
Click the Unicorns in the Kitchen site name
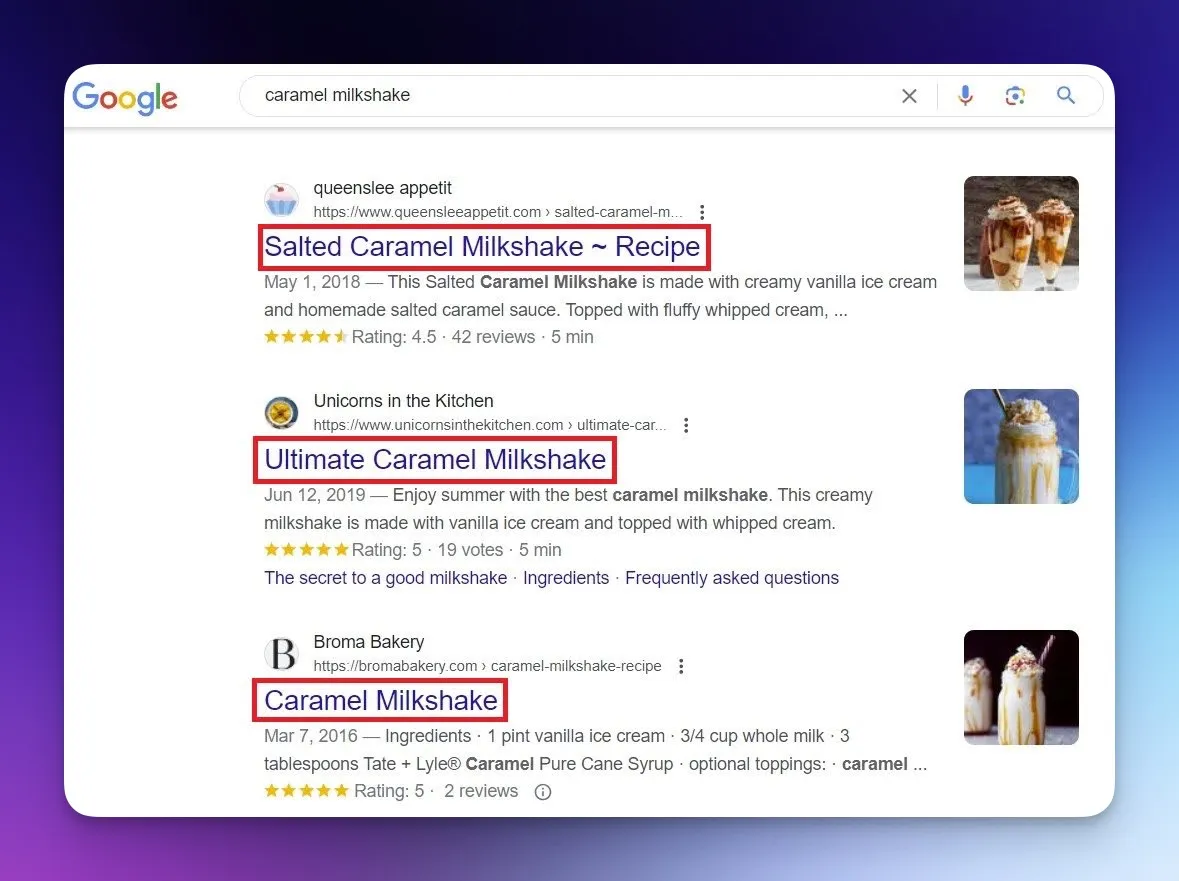(x=403, y=401)
